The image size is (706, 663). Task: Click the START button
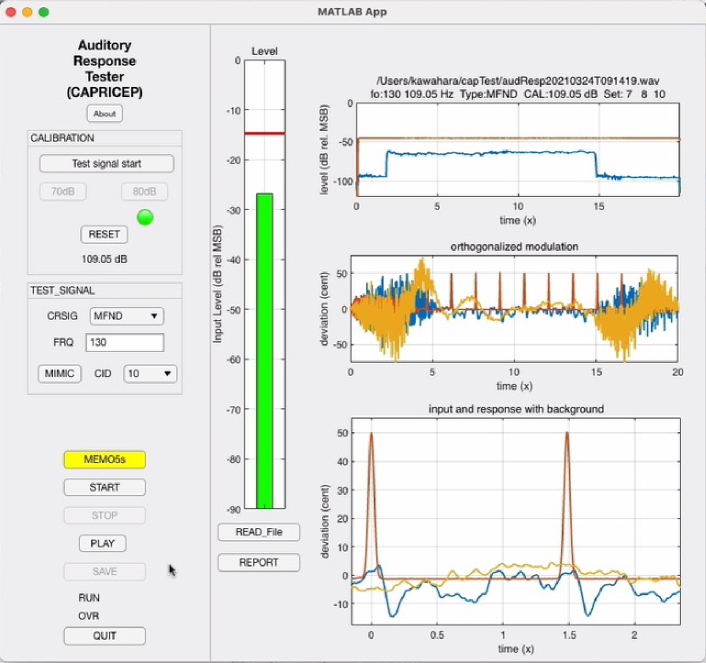coord(104,487)
